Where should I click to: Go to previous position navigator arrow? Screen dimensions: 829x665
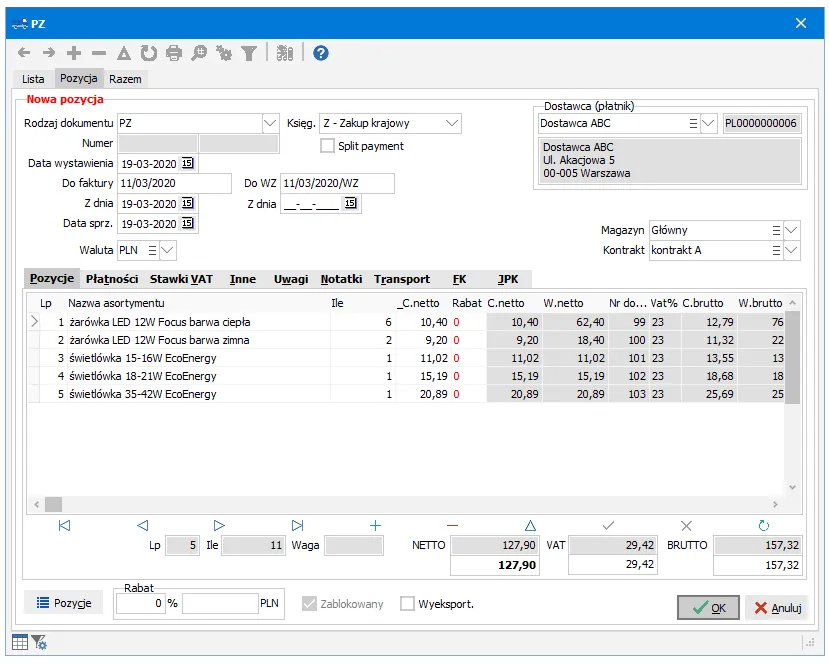click(142, 525)
